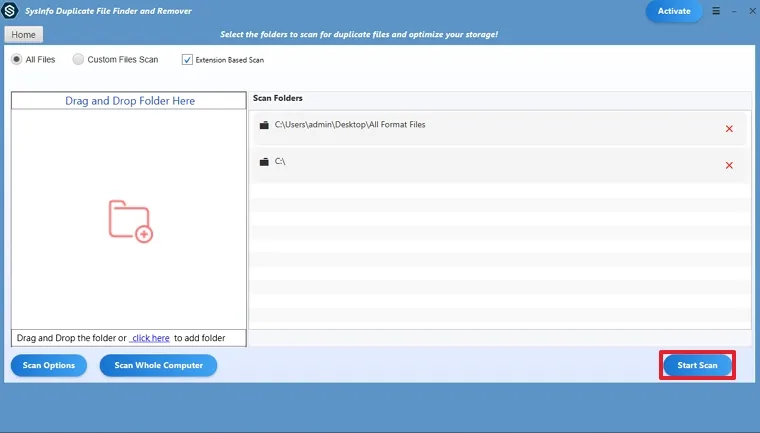The image size is (760, 433).
Task: Remove the C:\ folder with red X
Action: (x=729, y=166)
